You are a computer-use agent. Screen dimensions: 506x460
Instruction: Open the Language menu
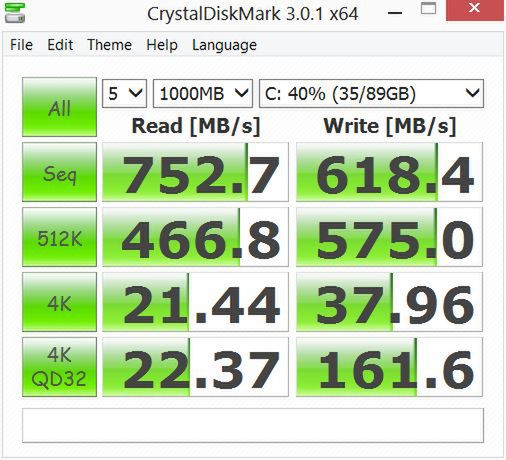(224, 45)
